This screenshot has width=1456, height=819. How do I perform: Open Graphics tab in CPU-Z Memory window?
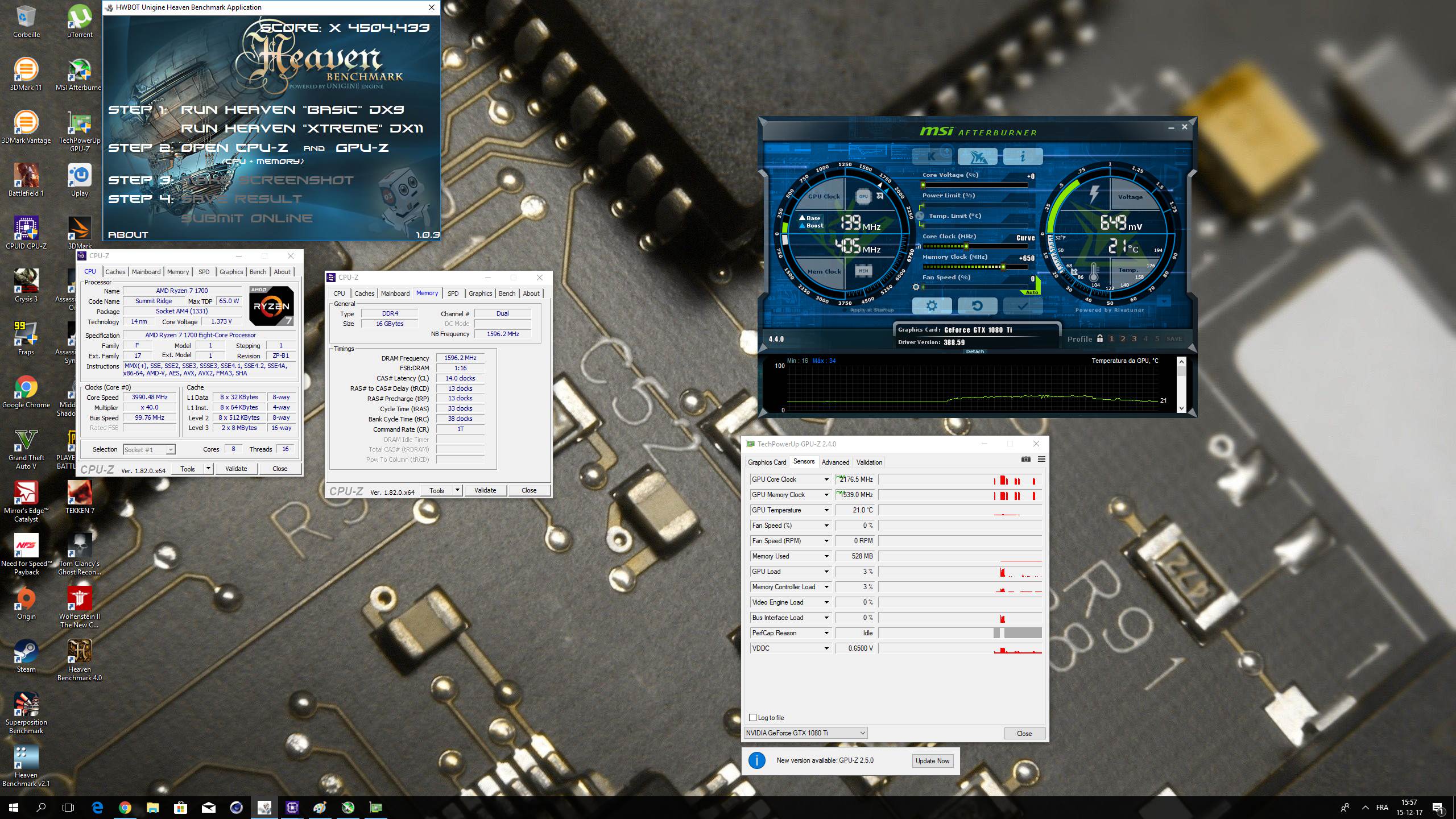click(x=480, y=293)
